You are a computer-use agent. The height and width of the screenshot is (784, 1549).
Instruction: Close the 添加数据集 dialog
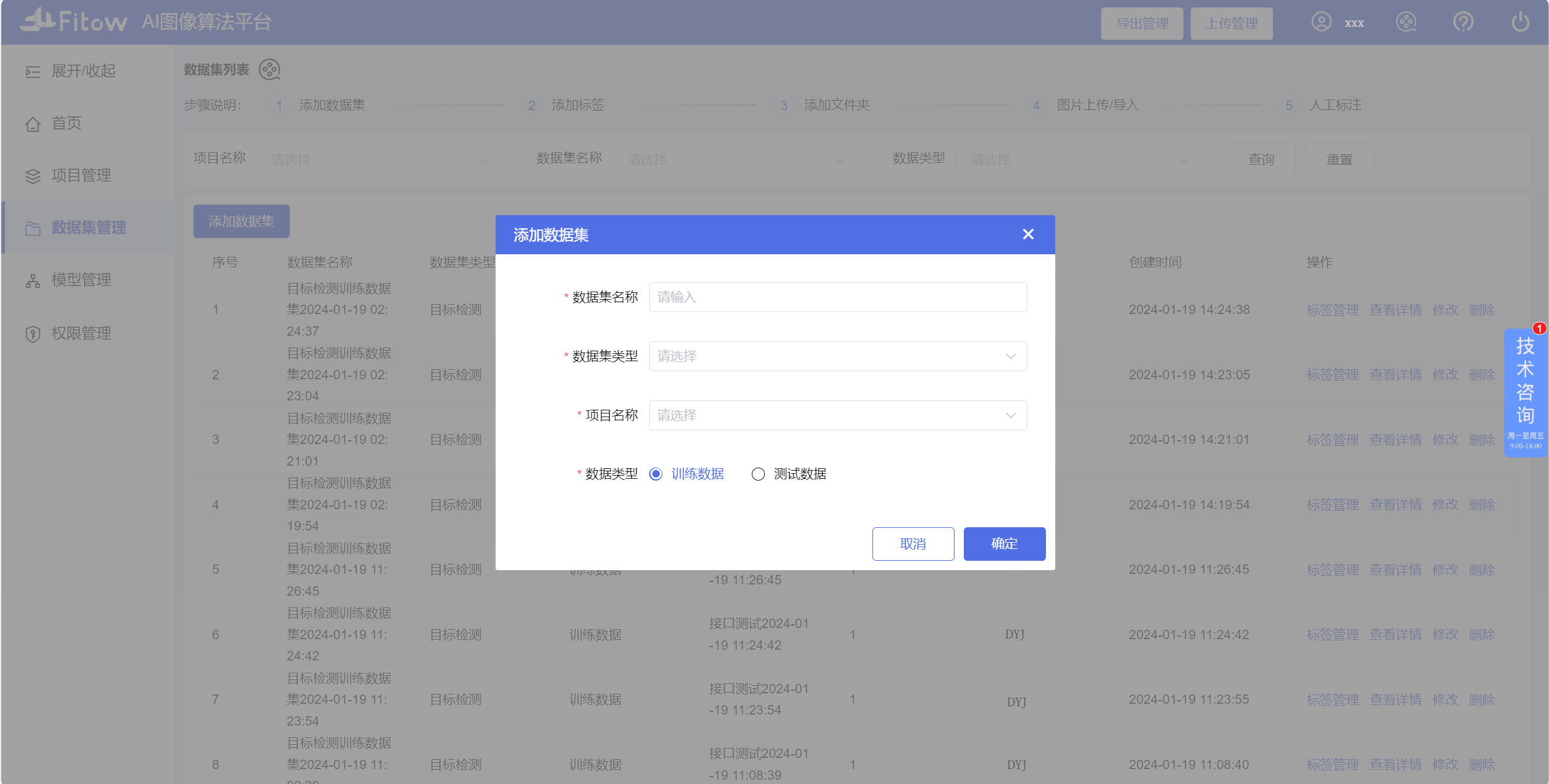coord(1028,234)
